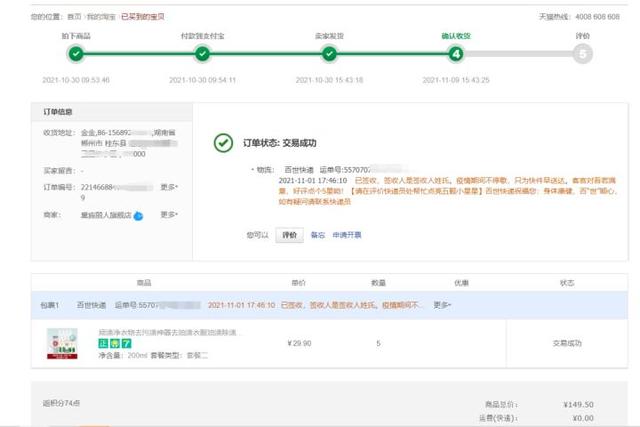640x427 pixels.
Task: Click the 2021-10-30 15:43:18 timestamp
Action: [329, 80]
